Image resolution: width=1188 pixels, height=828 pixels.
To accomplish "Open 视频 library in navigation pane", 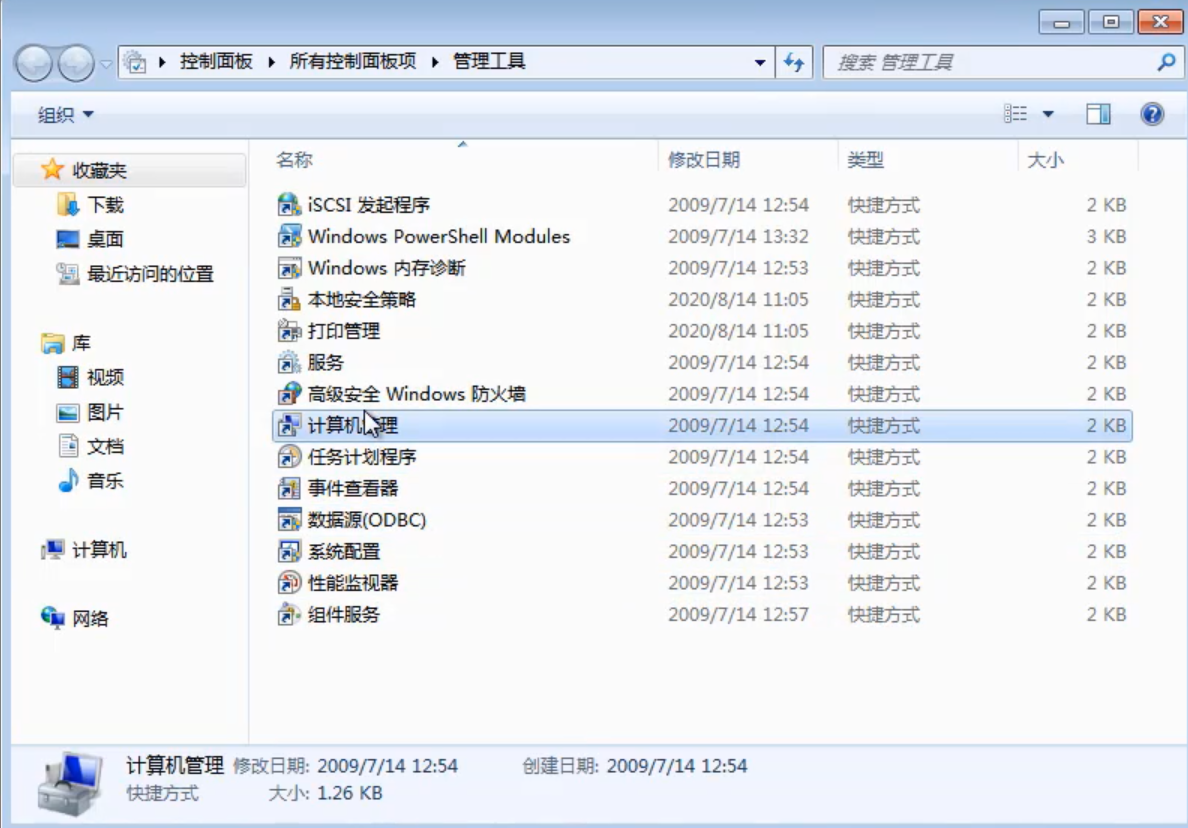I will [x=105, y=377].
